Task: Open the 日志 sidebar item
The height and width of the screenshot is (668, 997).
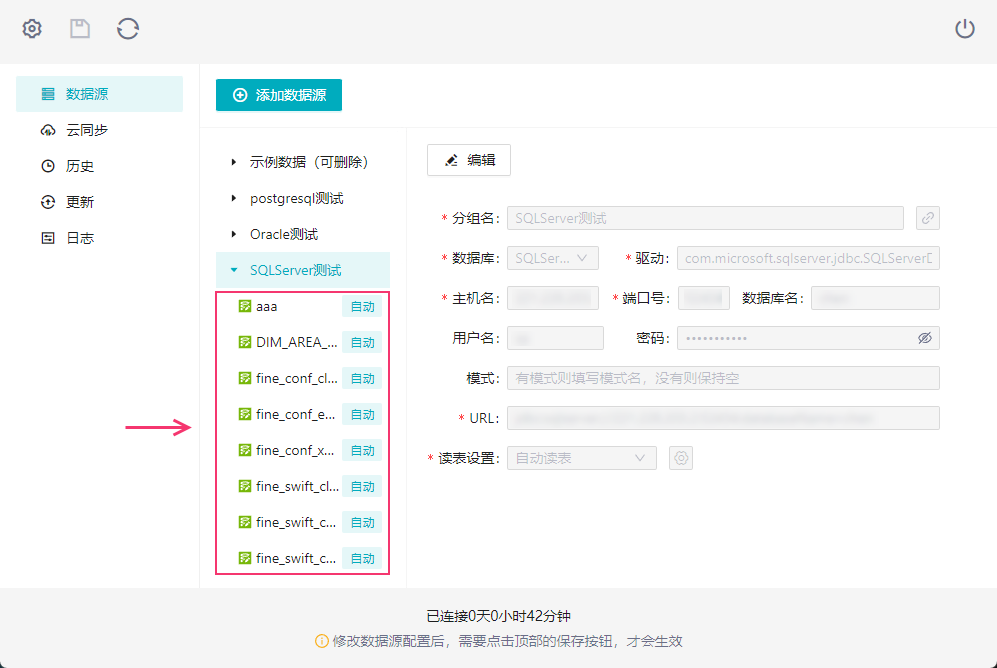Action: pos(99,238)
